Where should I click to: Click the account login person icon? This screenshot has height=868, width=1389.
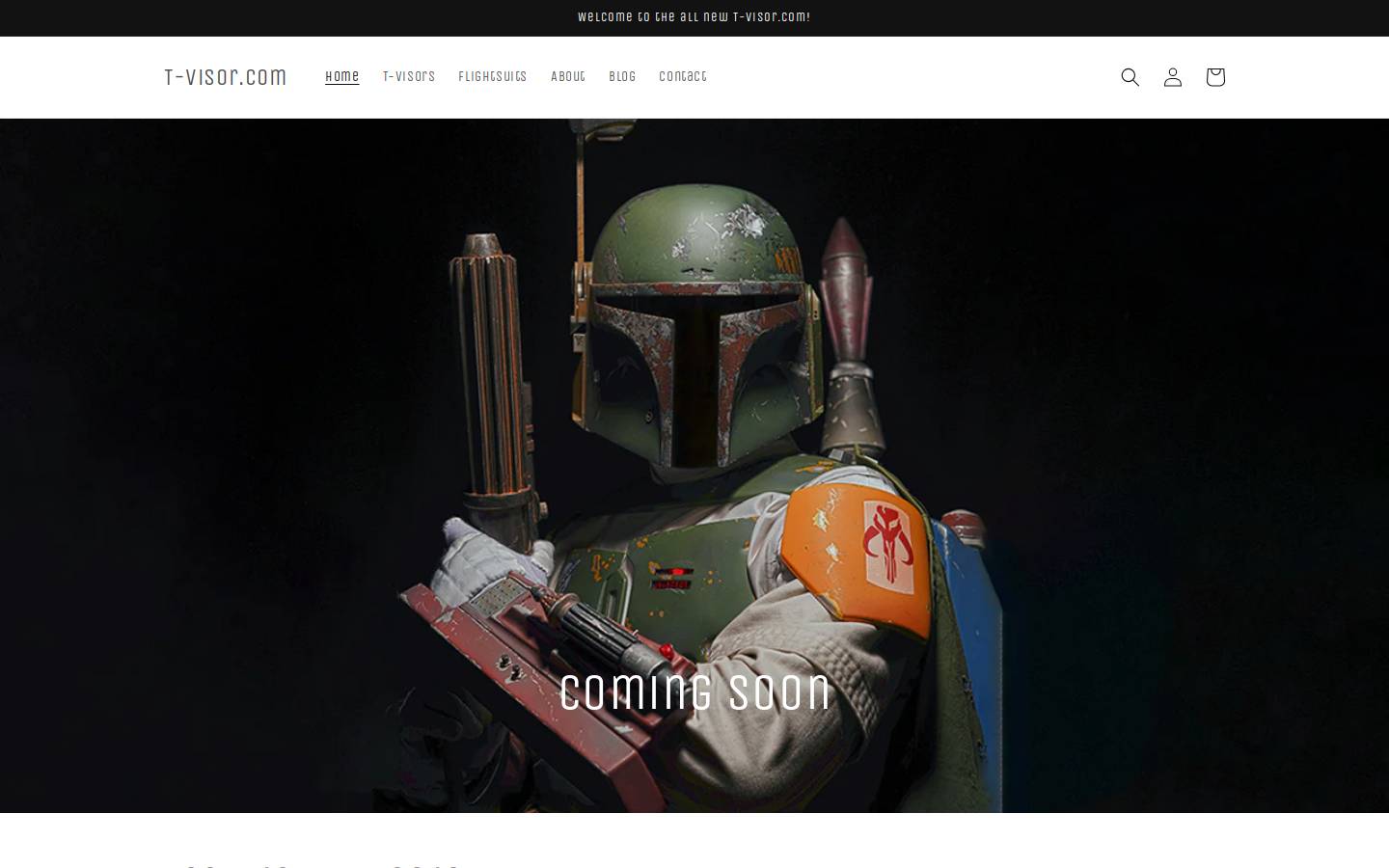point(1172,77)
